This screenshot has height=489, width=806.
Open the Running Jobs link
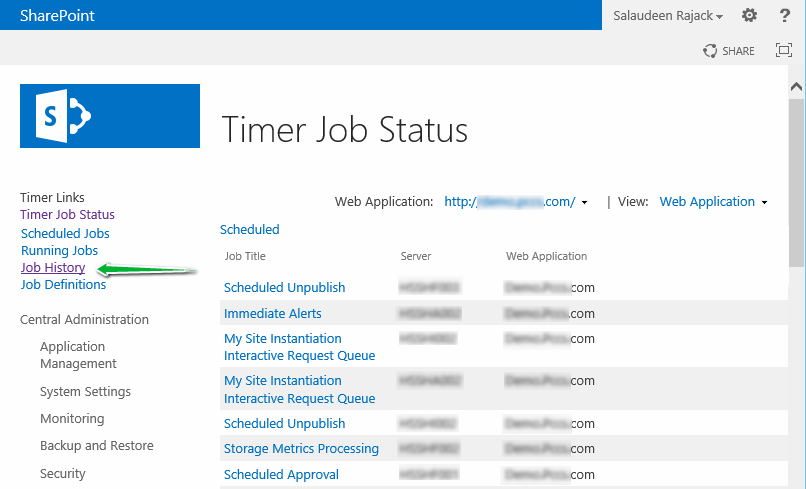click(x=59, y=250)
